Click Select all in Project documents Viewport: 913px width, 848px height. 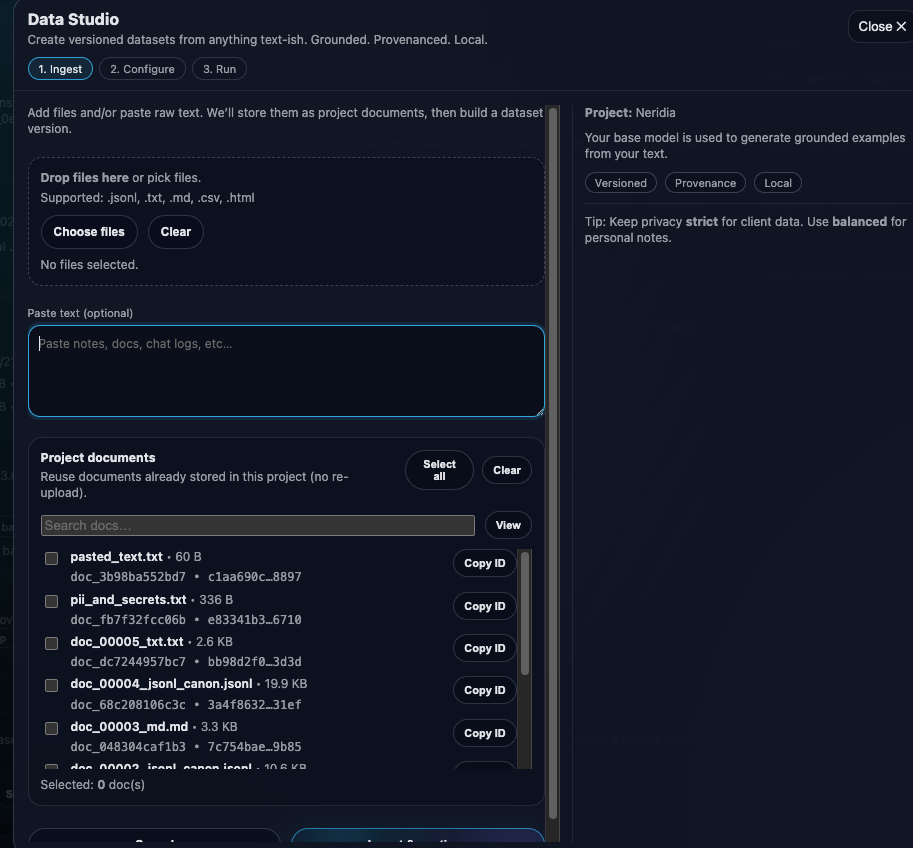point(438,469)
